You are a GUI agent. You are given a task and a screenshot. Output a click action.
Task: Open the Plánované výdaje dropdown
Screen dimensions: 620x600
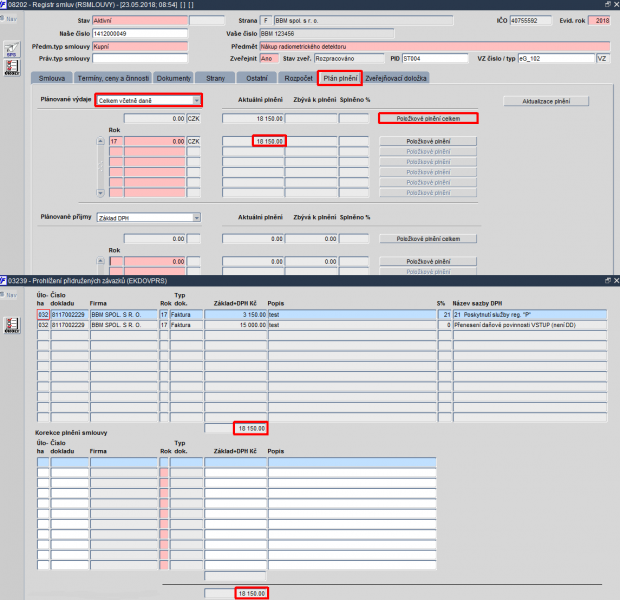point(197,100)
